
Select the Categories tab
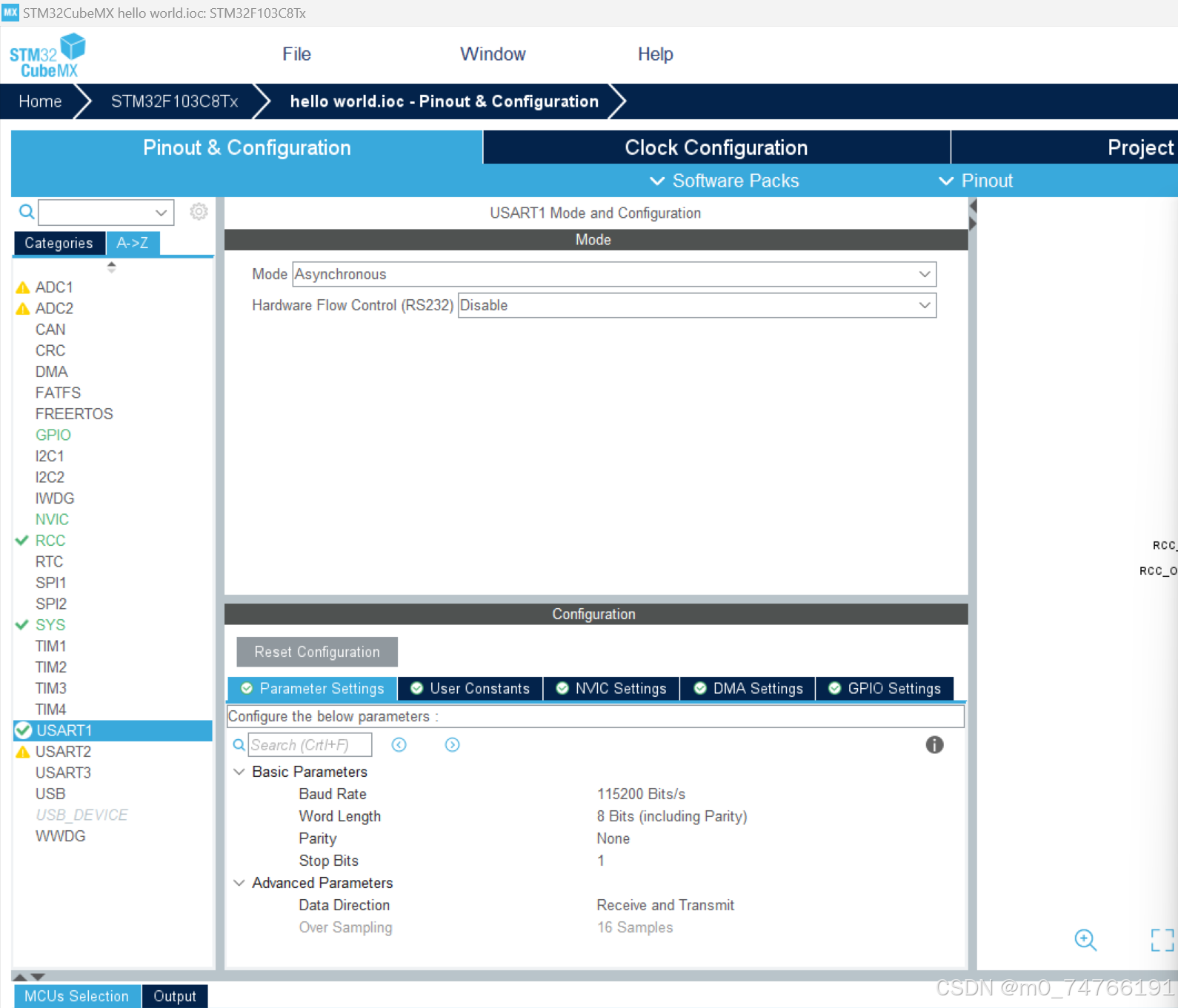pos(59,243)
